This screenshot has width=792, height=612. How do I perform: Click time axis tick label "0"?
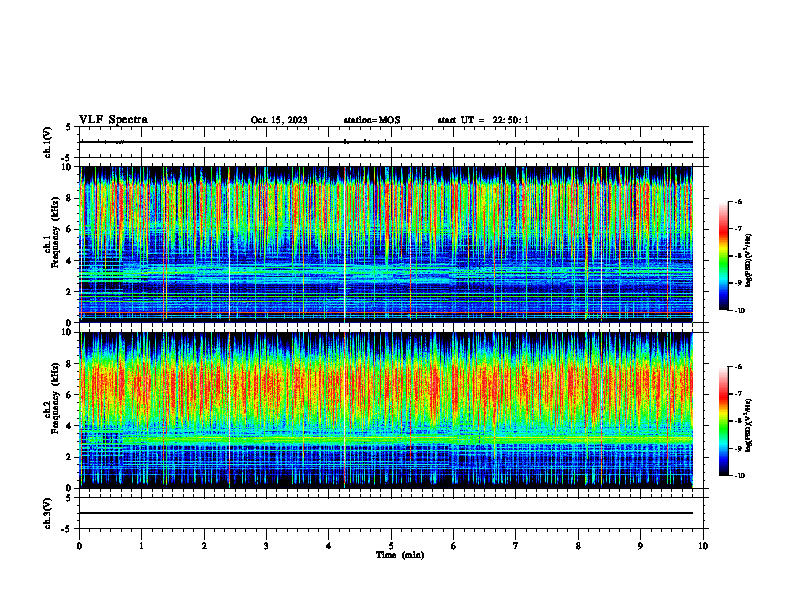(79, 546)
